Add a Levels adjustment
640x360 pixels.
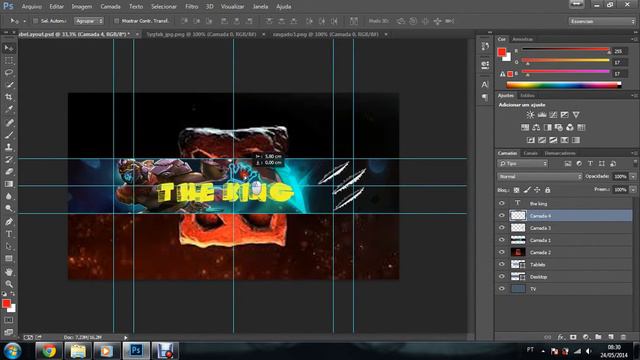tap(542, 115)
